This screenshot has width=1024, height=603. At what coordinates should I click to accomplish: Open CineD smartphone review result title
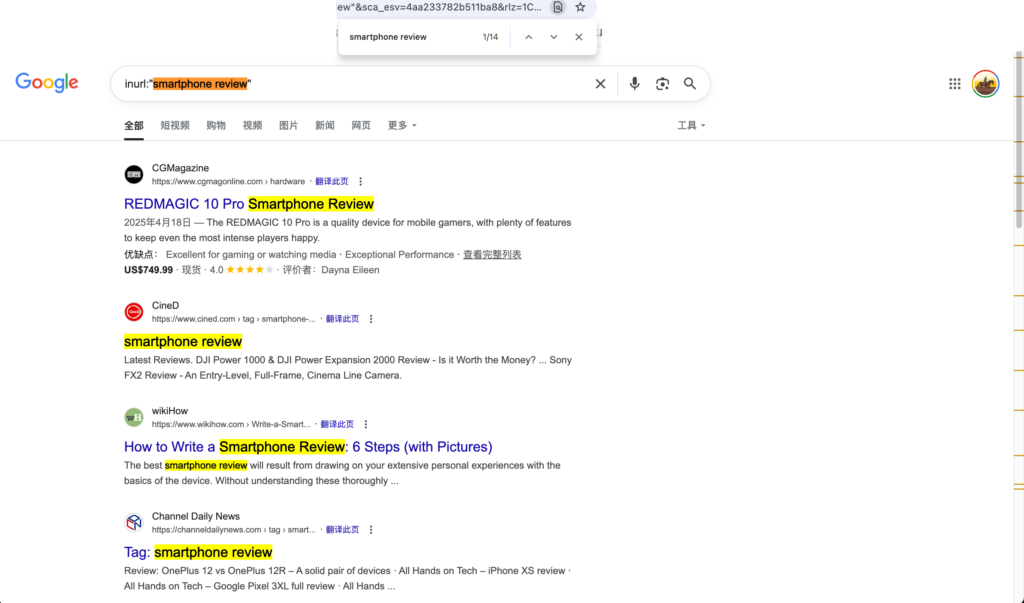coord(183,342)
